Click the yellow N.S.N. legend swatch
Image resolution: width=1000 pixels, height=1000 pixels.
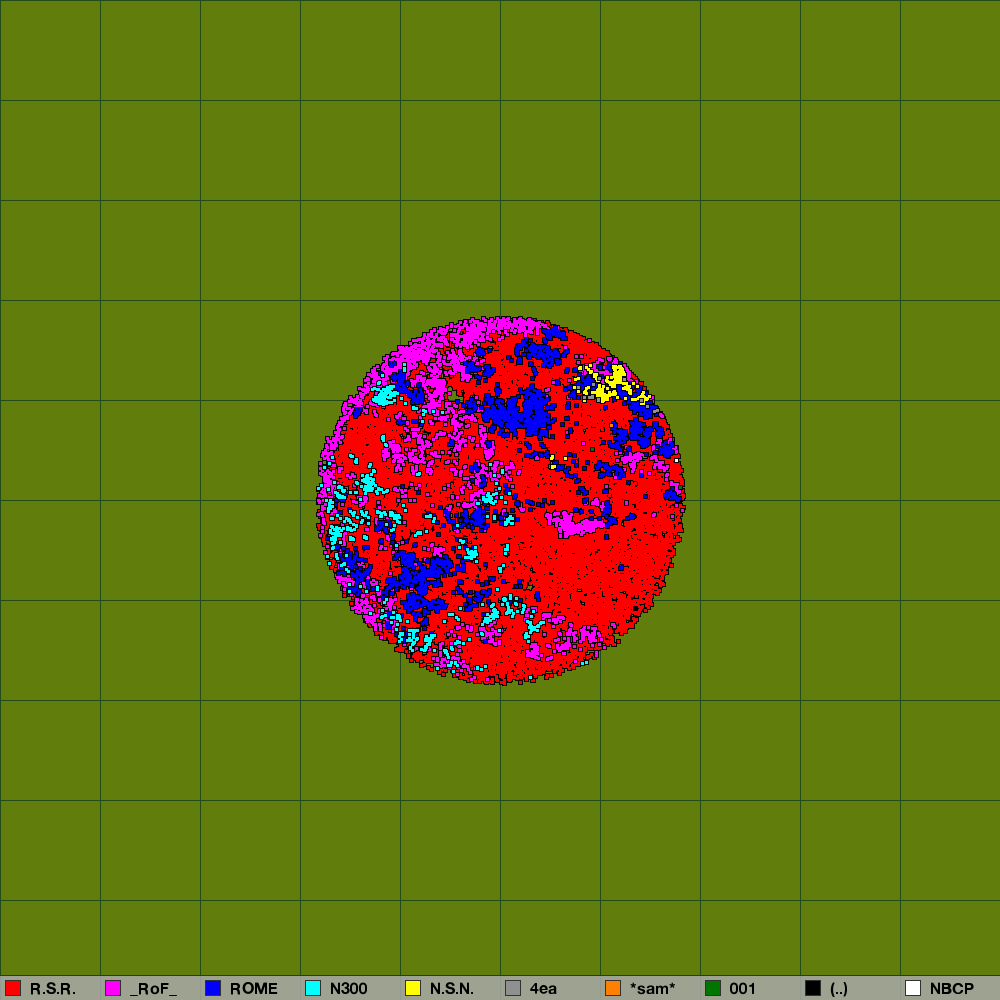(x=413, y=988)
